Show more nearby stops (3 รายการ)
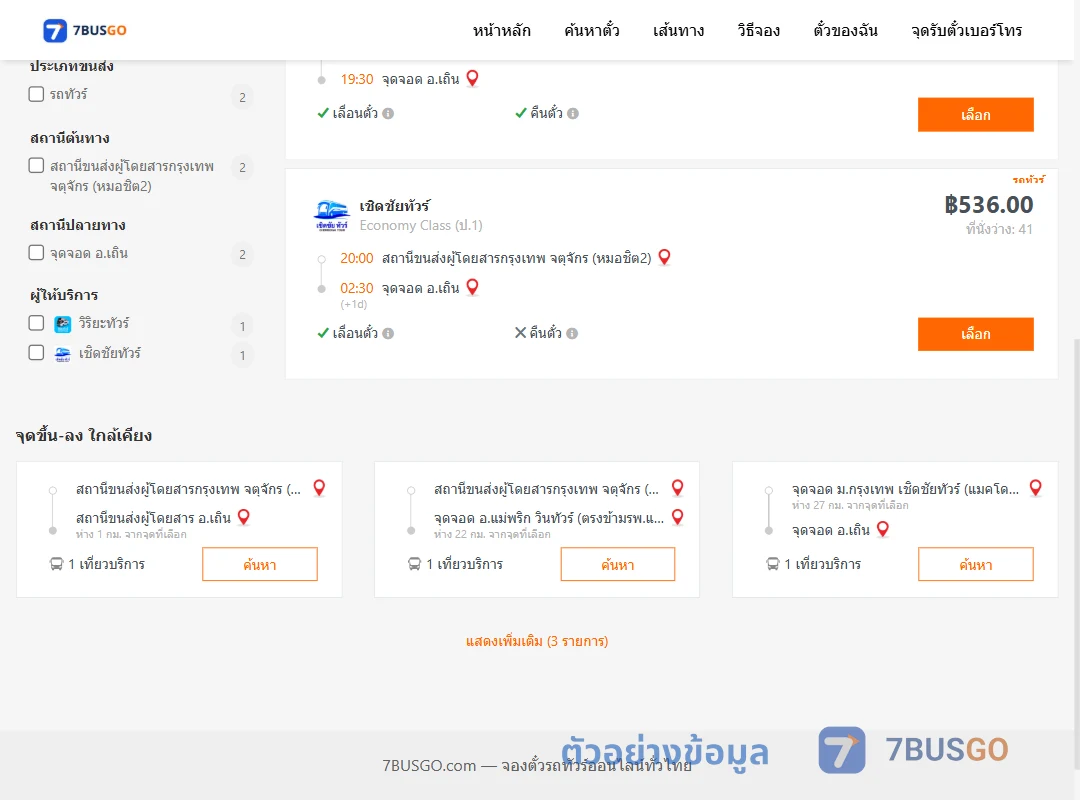 (x=537, y=641)
